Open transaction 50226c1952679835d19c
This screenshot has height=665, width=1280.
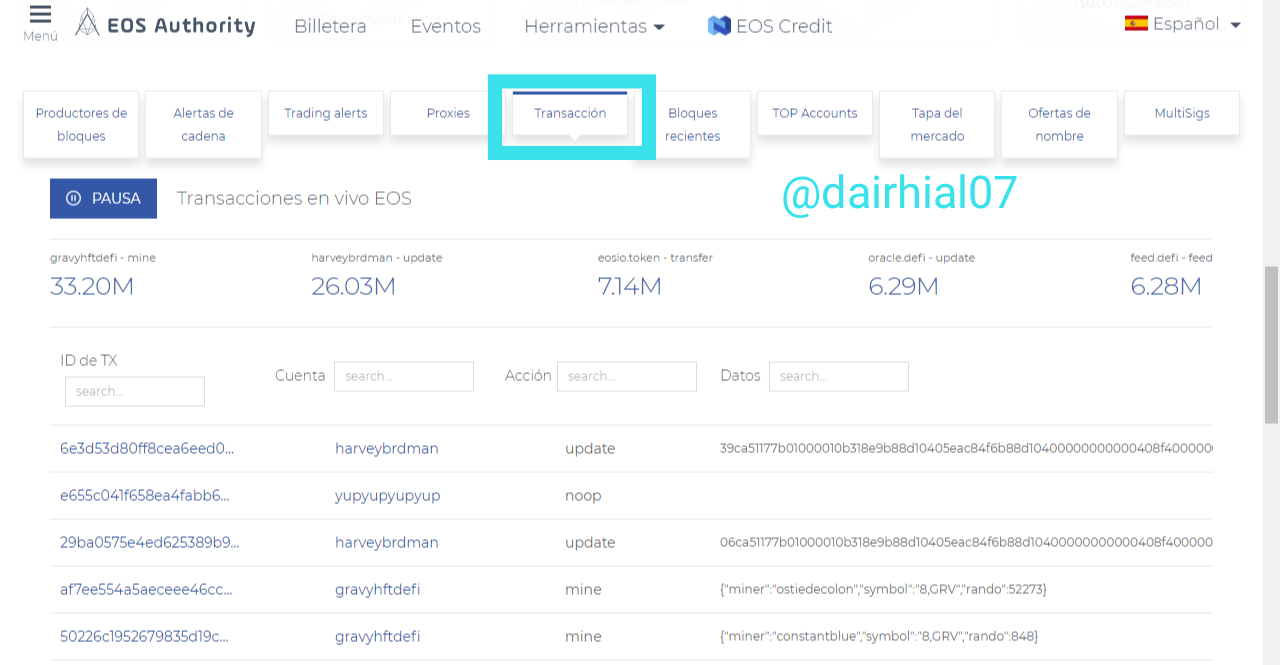tap(145, 636)
